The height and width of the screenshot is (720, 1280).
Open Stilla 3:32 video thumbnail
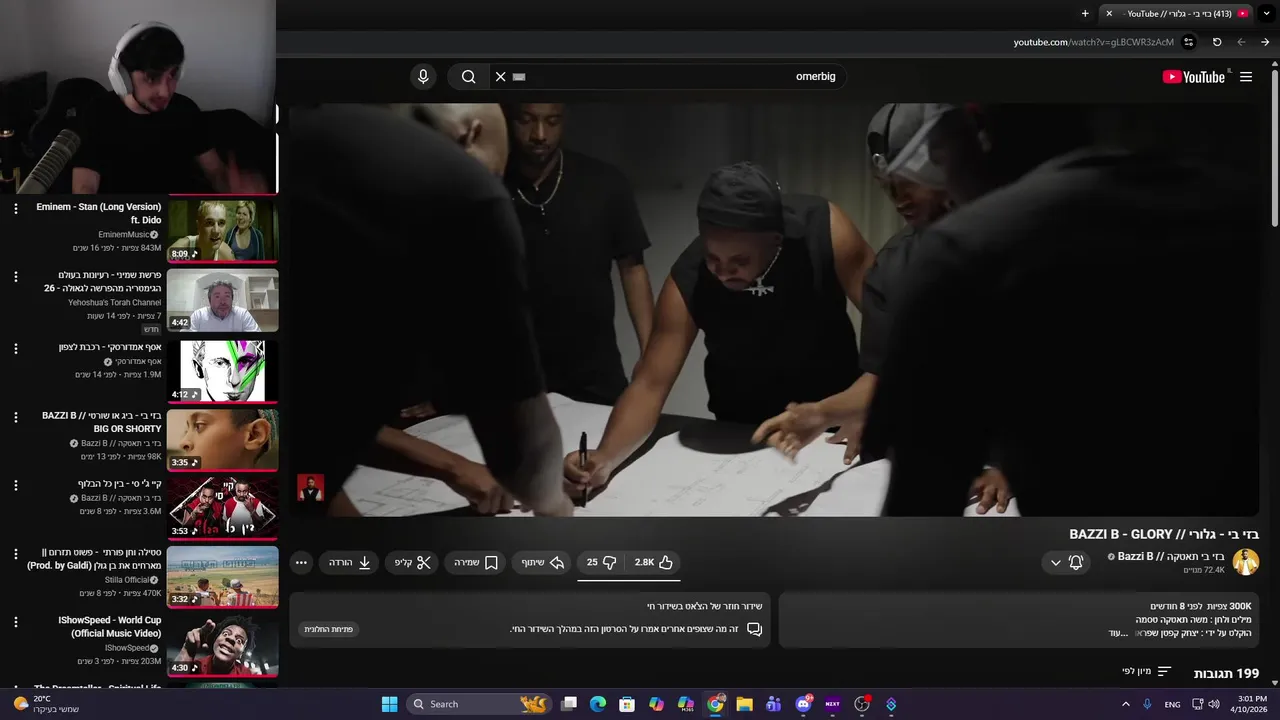(x=222, y=576)
